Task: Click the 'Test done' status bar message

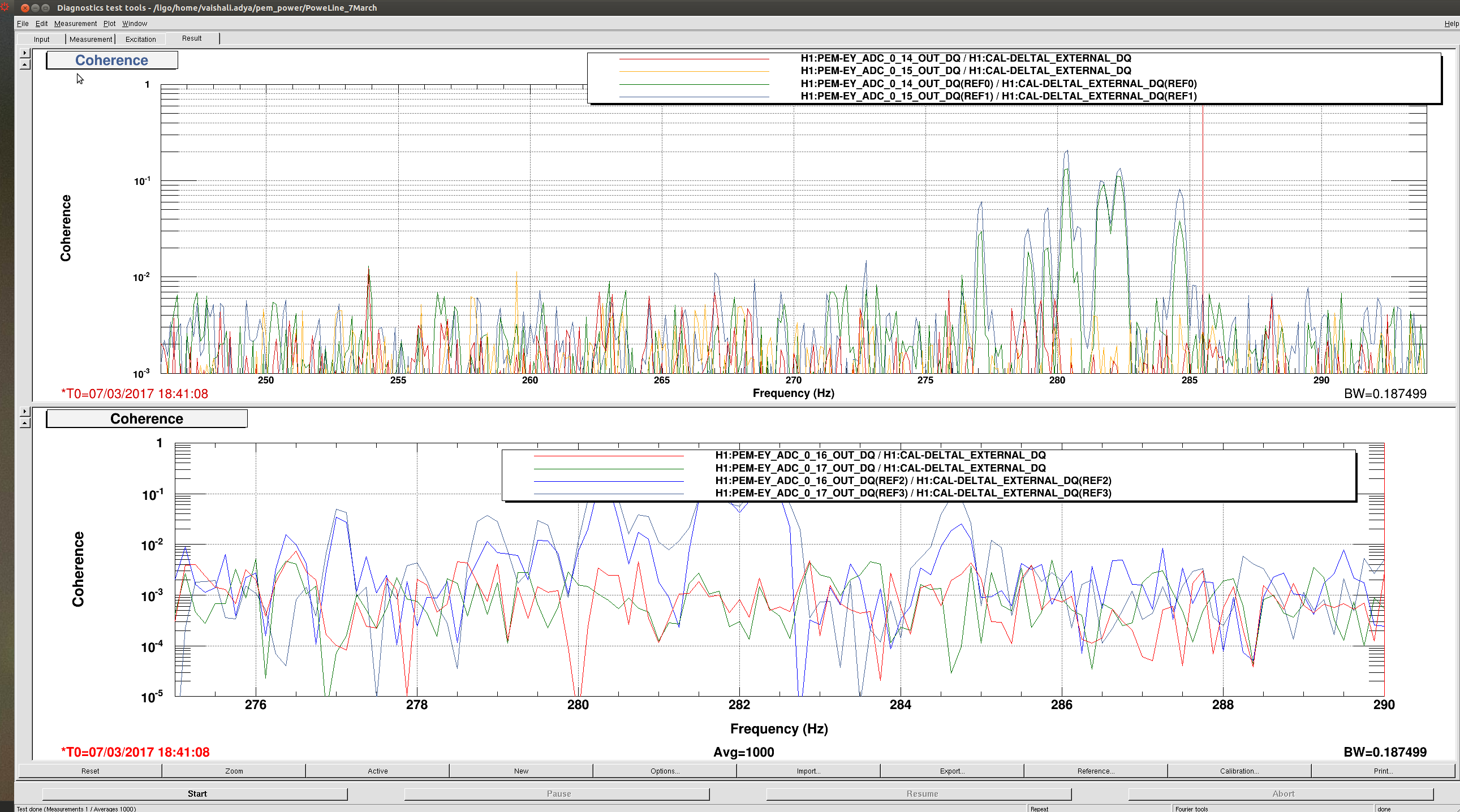Action: [x=76, y=809]
